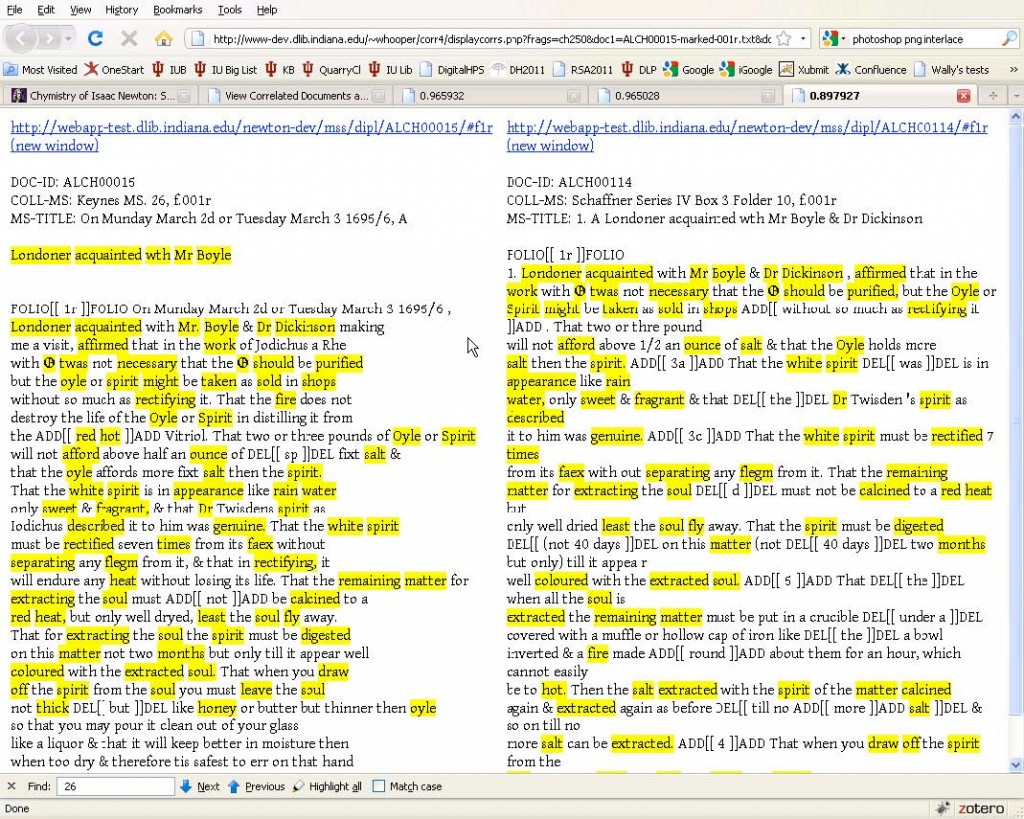Open the File menu
This screenshot has height=819, width=1024.
tap(14, 10)
